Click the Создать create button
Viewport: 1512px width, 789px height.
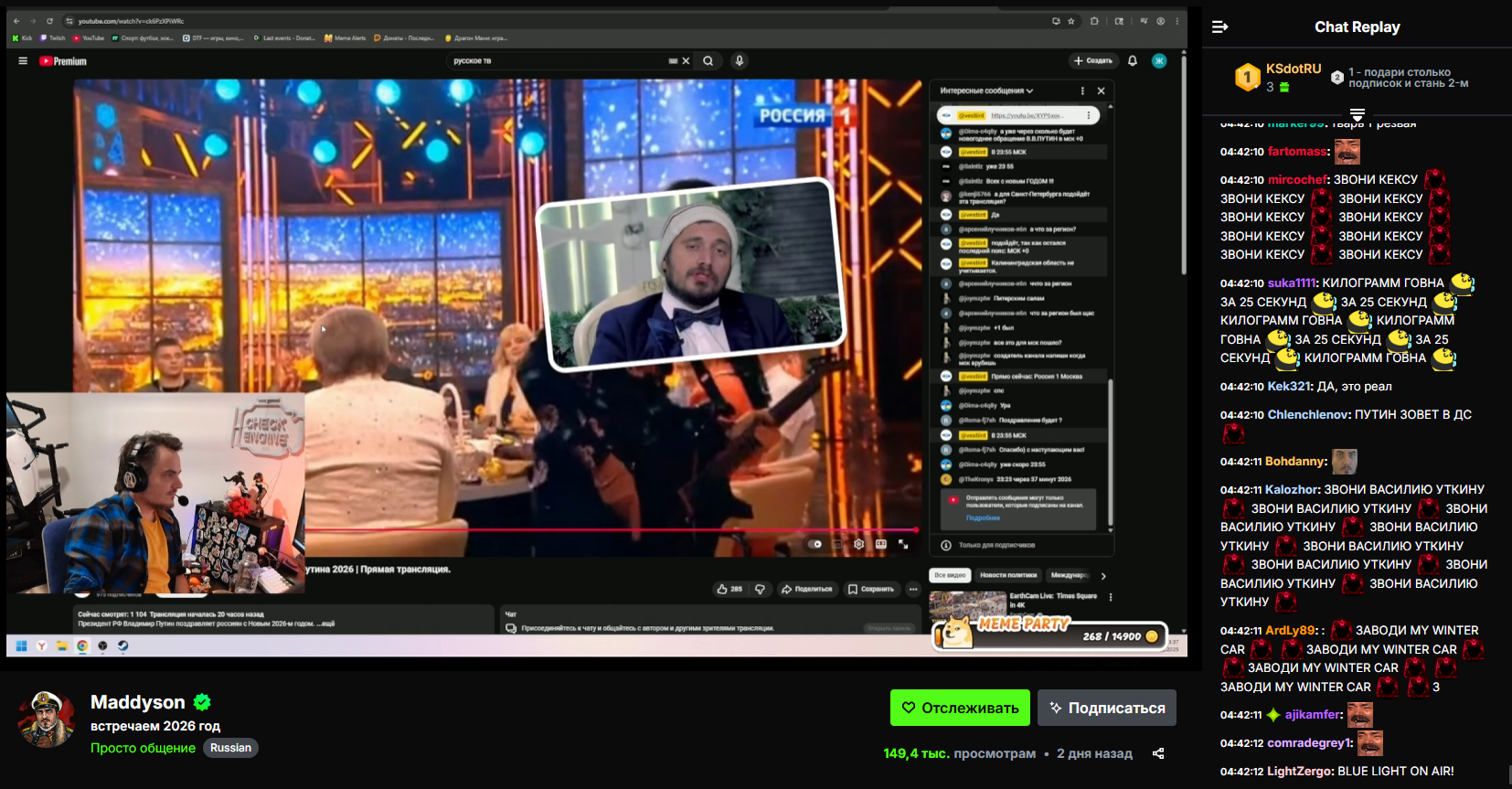coord(1093,61)
